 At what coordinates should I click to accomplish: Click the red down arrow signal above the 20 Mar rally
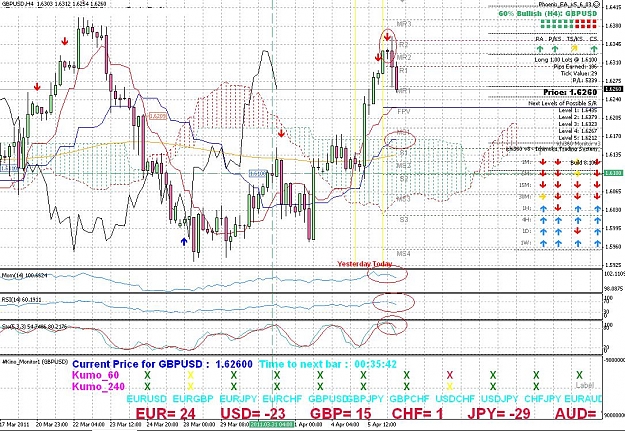[x=65, y=41]
